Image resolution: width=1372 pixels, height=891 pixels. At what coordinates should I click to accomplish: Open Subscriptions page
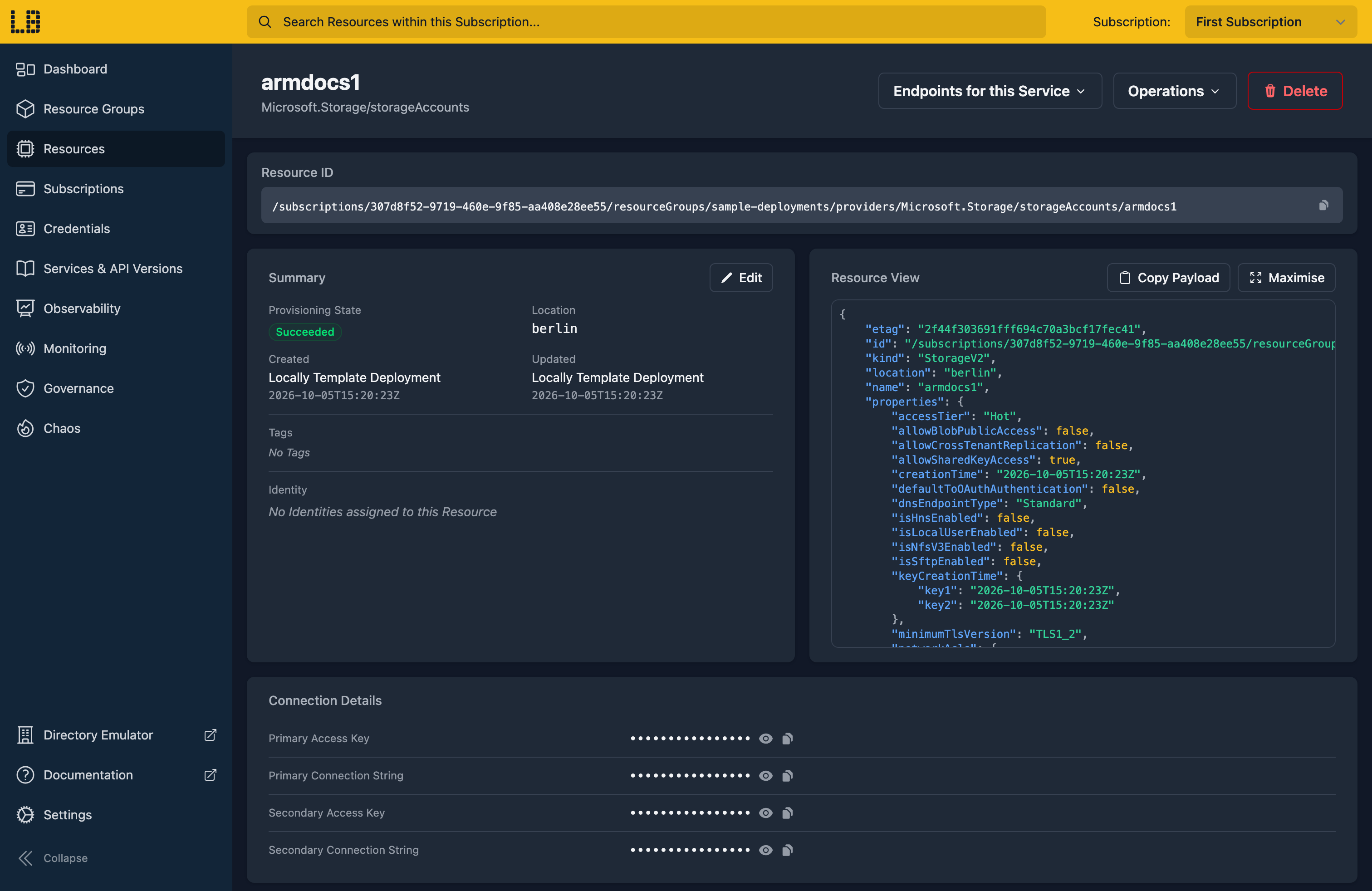click(116, 188)
